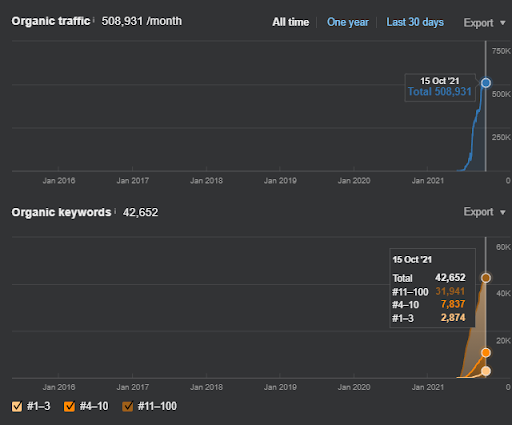
Task: Click the info icon beside Organic traffic
Action: coord(94,20)
